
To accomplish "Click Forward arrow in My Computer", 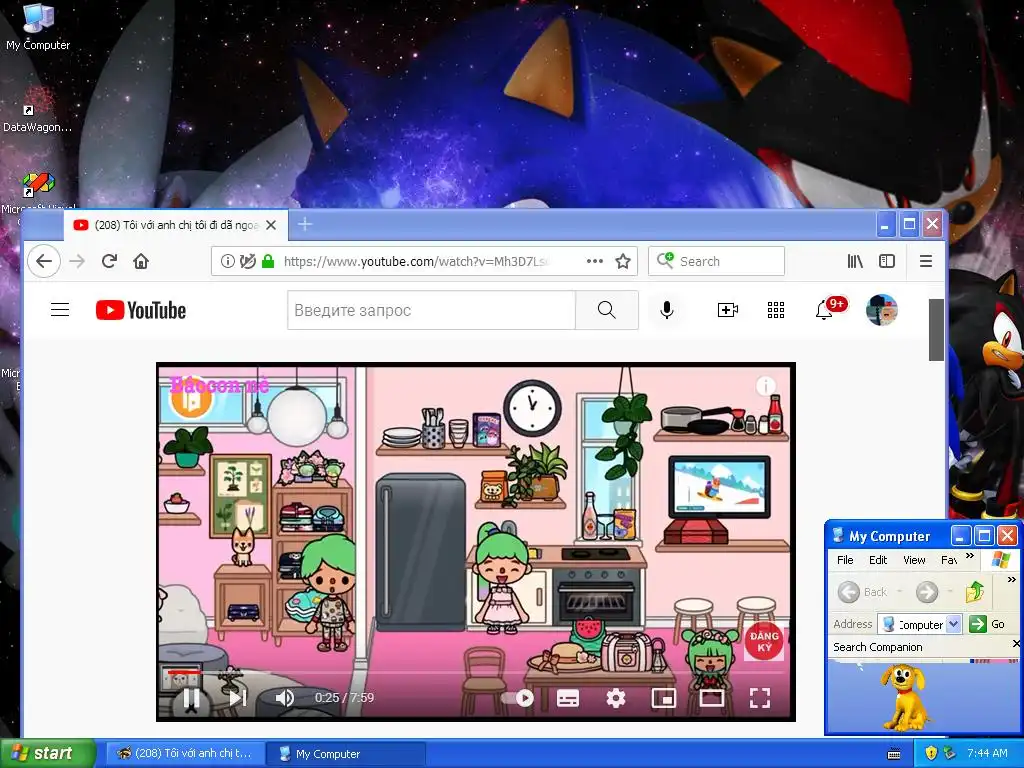I will (x=927, y=592).
